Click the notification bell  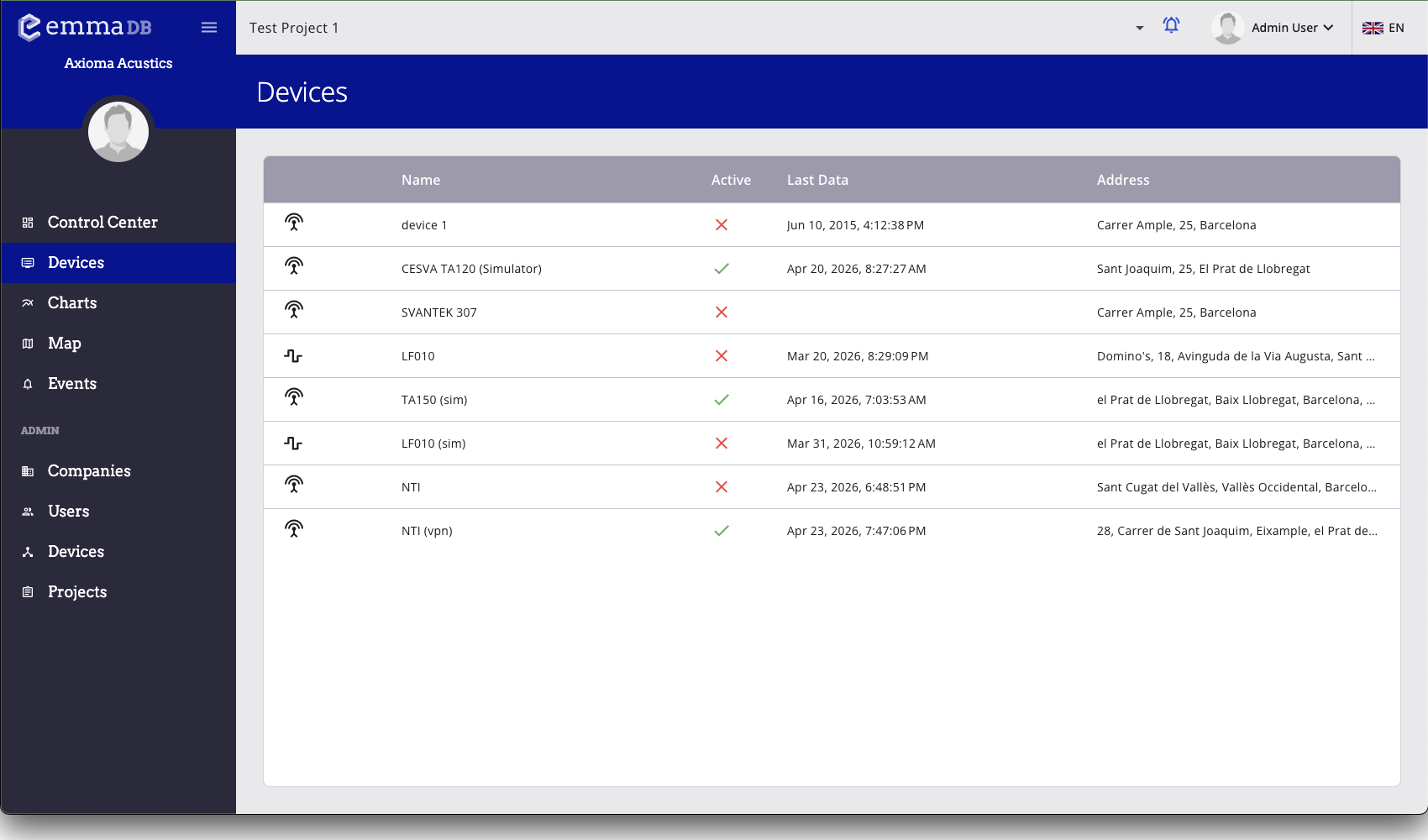point(1171,26)
